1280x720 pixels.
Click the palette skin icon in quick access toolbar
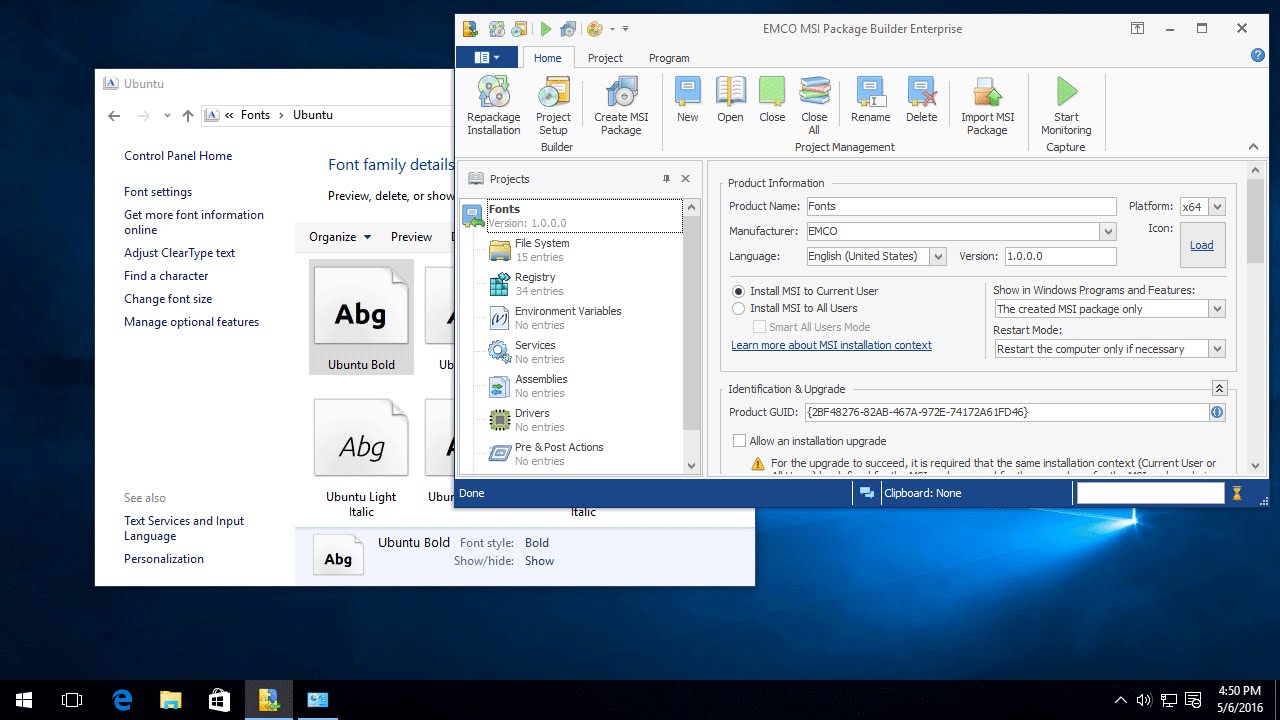(x=594, y=29)
